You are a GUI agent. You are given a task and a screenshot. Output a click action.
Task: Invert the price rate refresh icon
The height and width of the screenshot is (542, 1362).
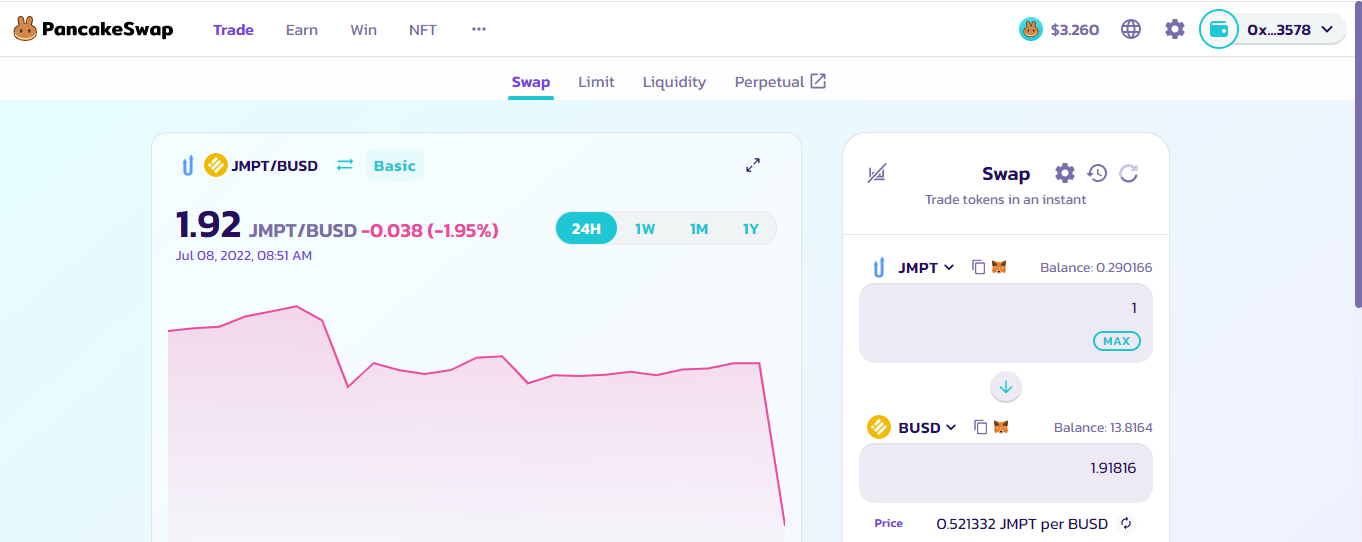(x=1126, y=523)
